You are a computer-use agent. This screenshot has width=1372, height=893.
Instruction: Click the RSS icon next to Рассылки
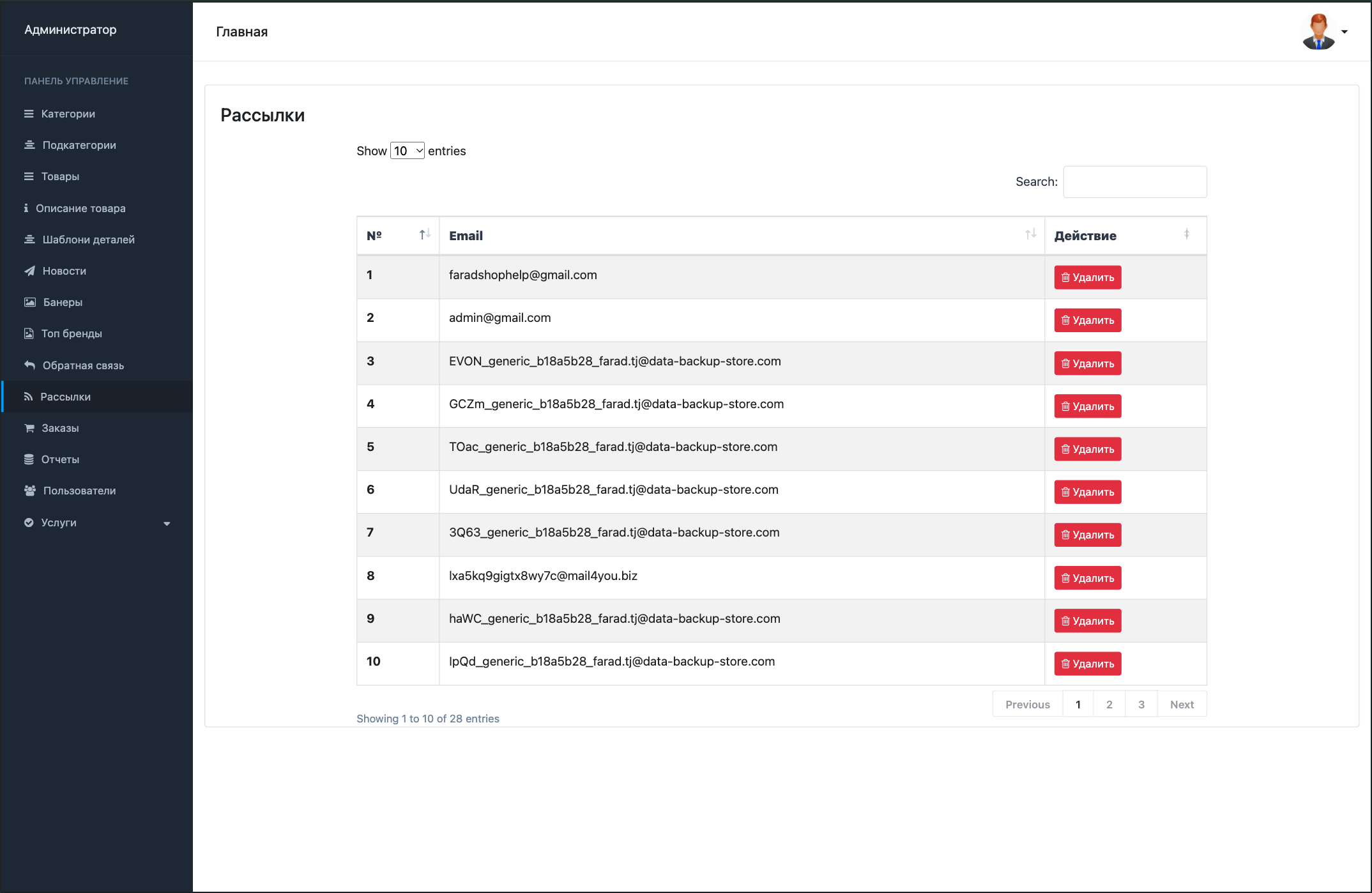click(x=28, y=397)
